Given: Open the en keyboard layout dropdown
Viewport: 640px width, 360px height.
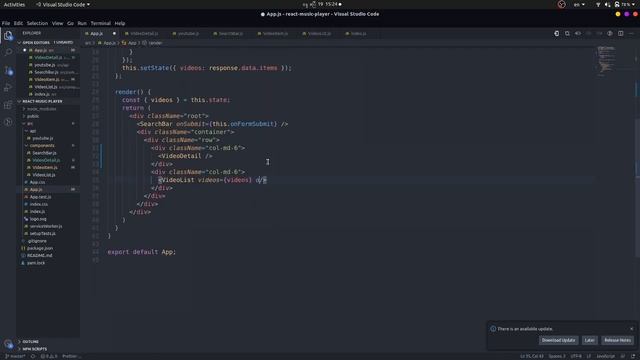Looking at the screenshot, I should pos(579,4).
